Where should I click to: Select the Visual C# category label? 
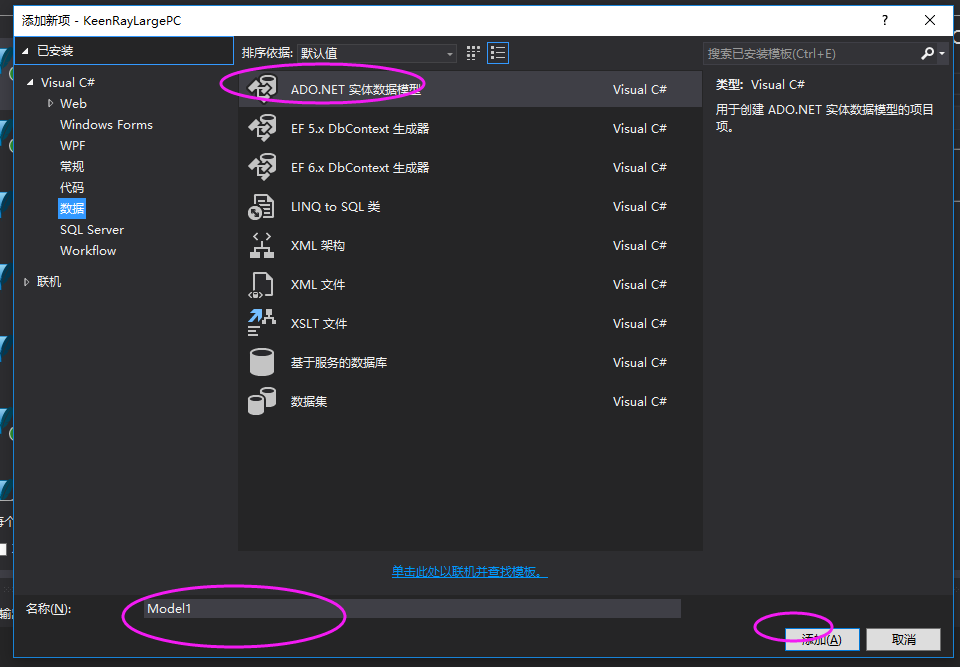pos(68,82)
